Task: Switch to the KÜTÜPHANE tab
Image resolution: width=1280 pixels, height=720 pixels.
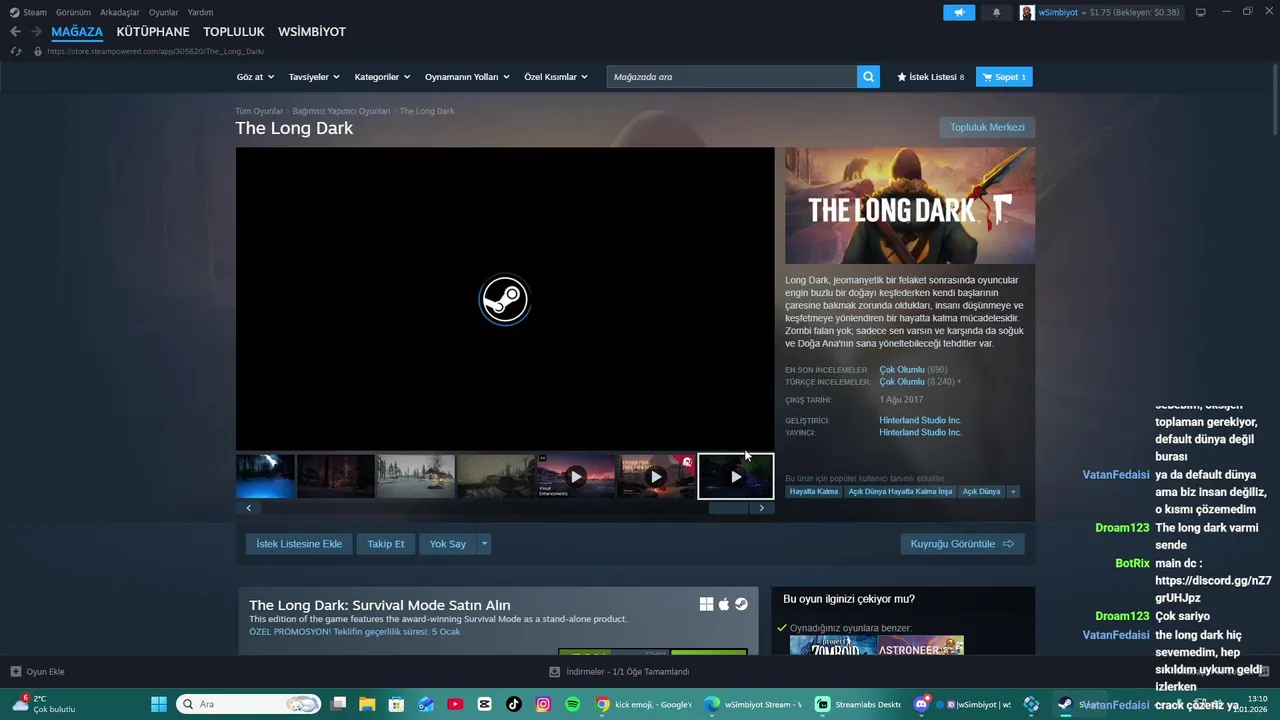Action: tap(153, 32)
